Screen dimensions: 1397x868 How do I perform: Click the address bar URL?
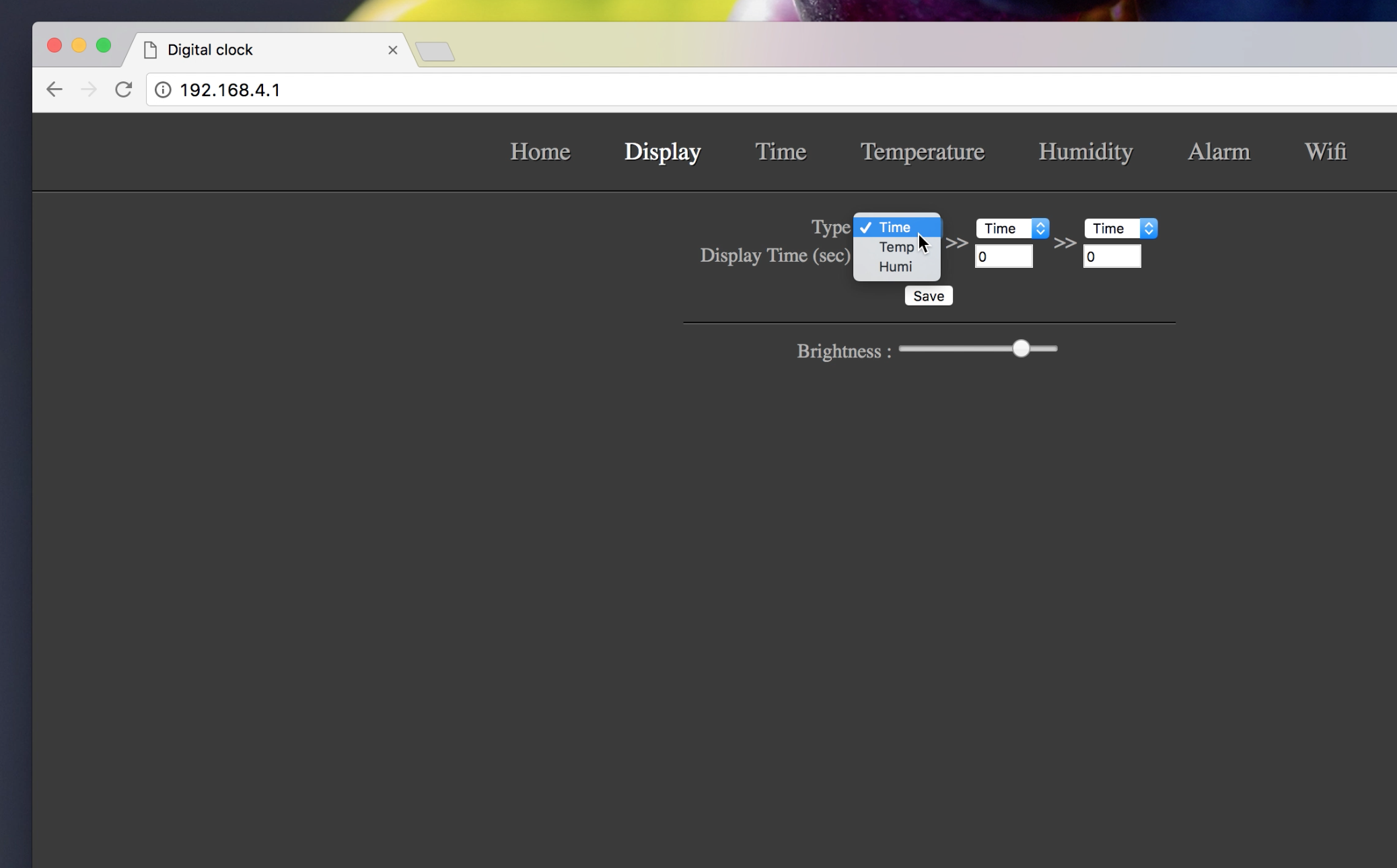pos(230,90)
